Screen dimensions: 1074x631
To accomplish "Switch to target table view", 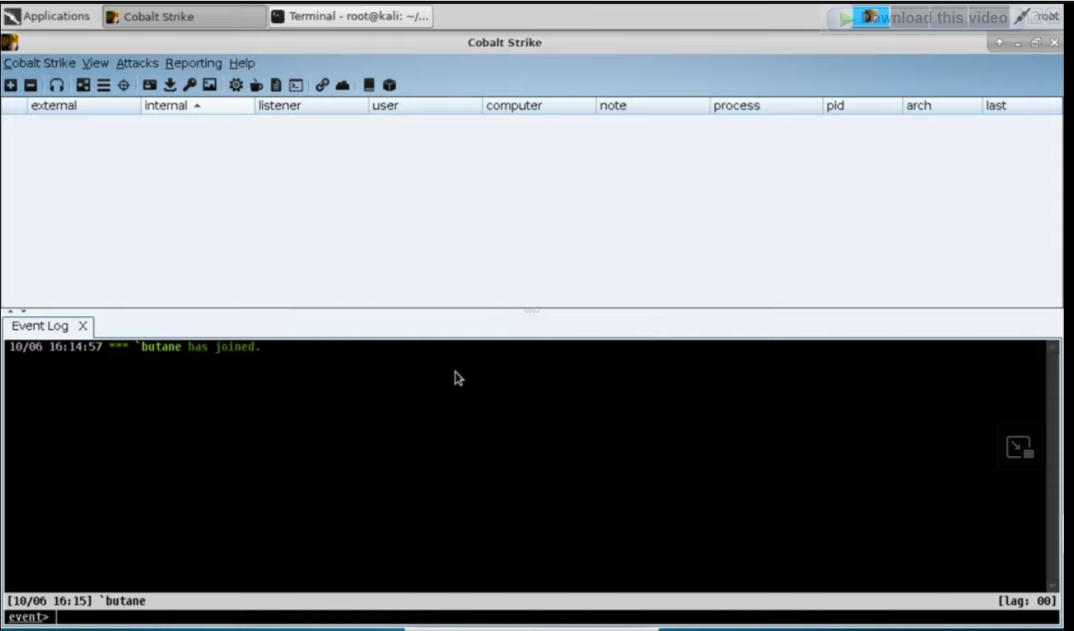I will point(123,86).
